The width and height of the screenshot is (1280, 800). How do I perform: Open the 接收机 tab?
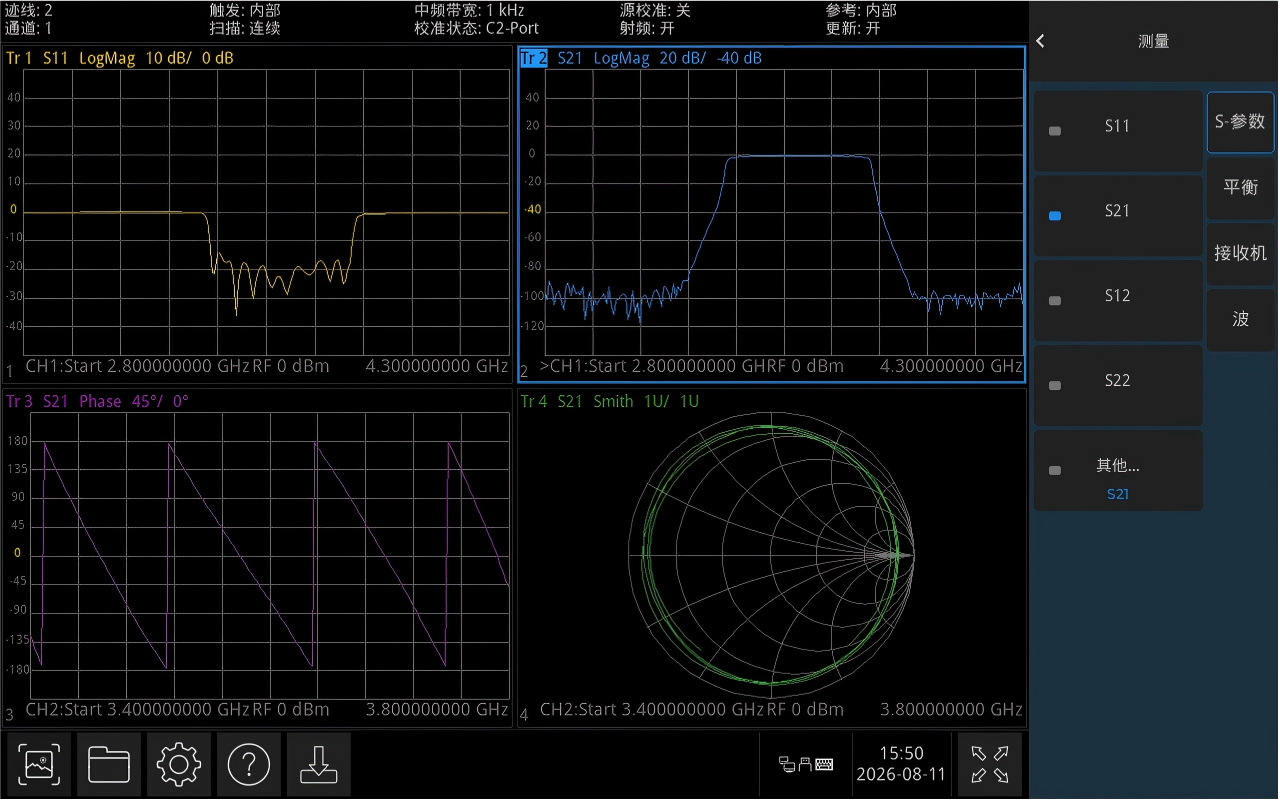pos(1240,253)
